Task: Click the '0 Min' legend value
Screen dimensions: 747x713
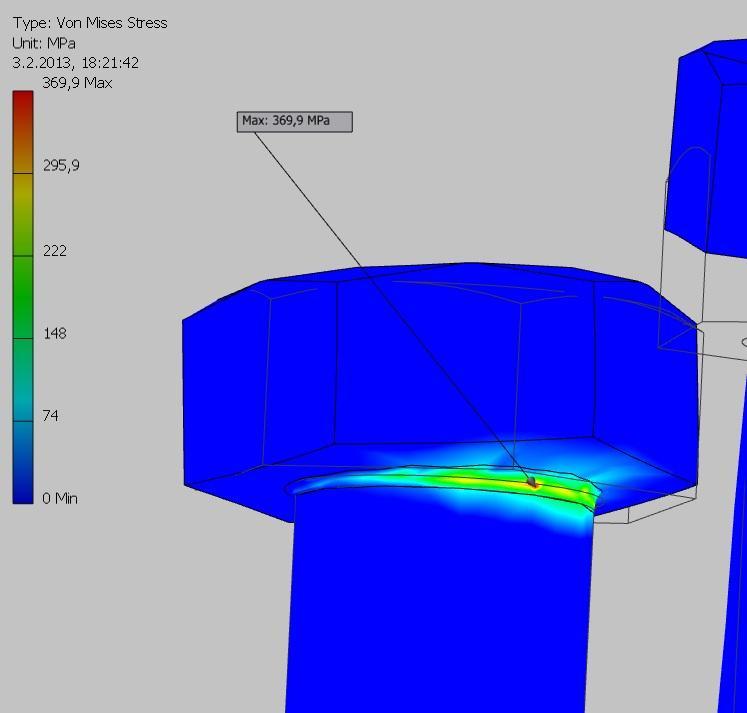Action: pyautogui.click(x=60, y=498)
